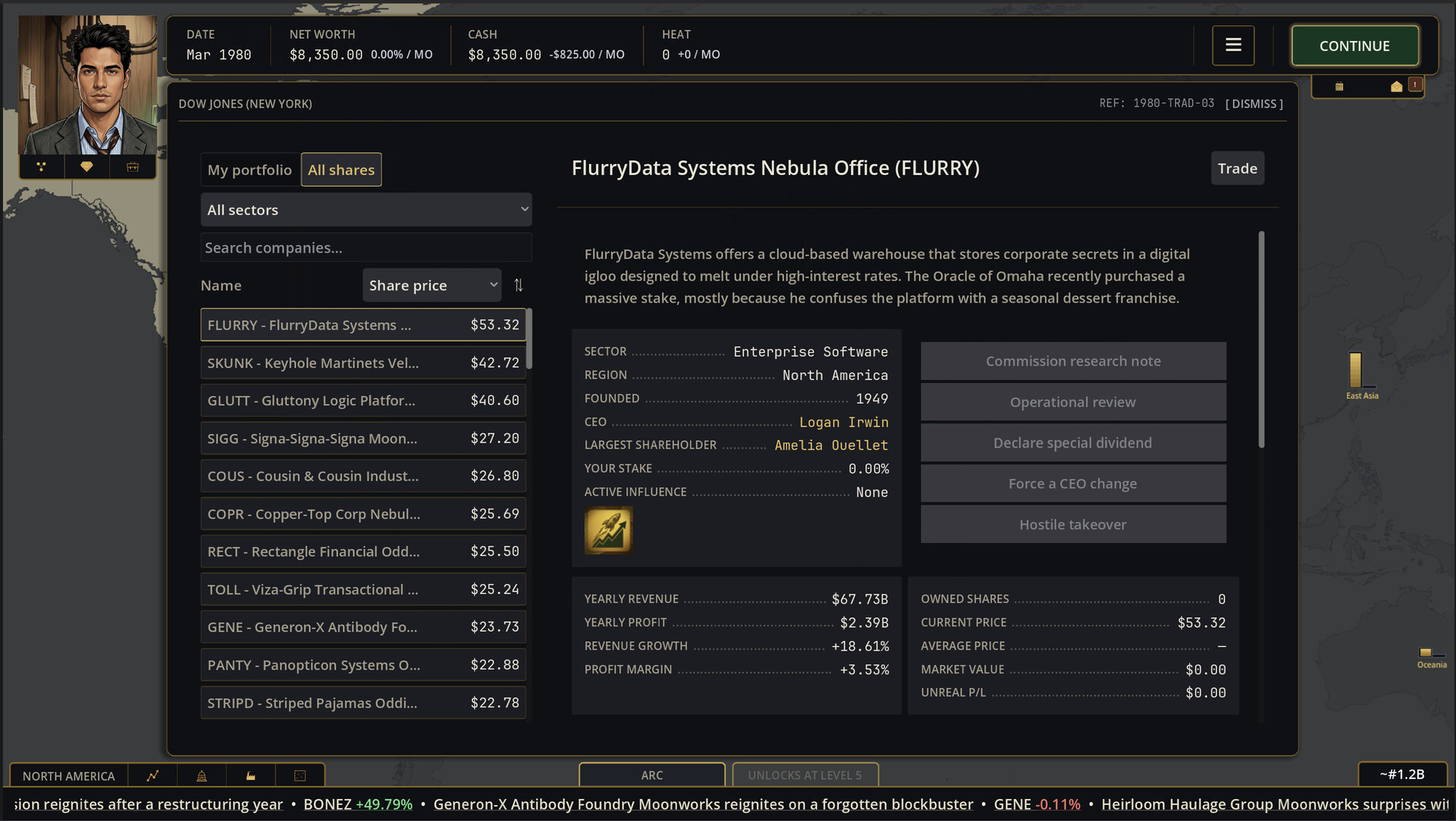Click Hostile takeover button
1456x821 pixels.
pyautogui.click(x=1073, y=525)
